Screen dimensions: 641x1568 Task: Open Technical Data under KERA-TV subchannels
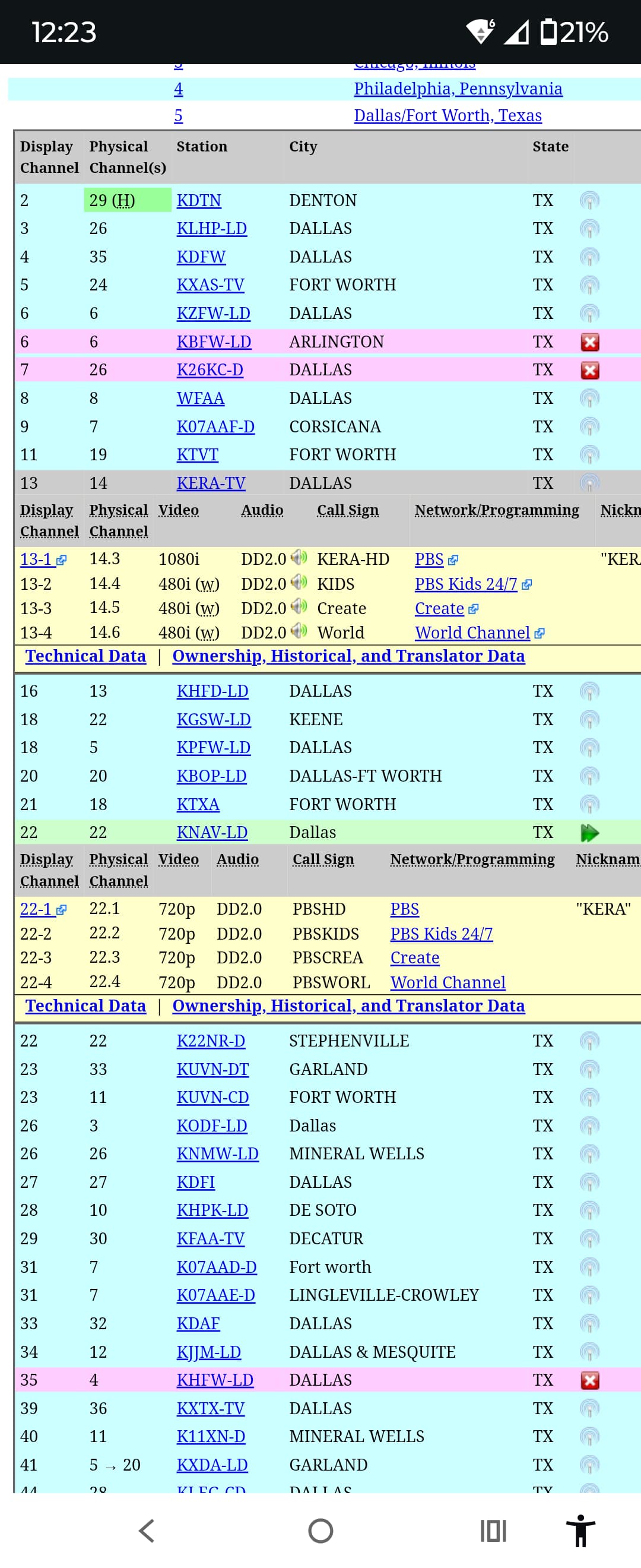[x=85, y=656]
